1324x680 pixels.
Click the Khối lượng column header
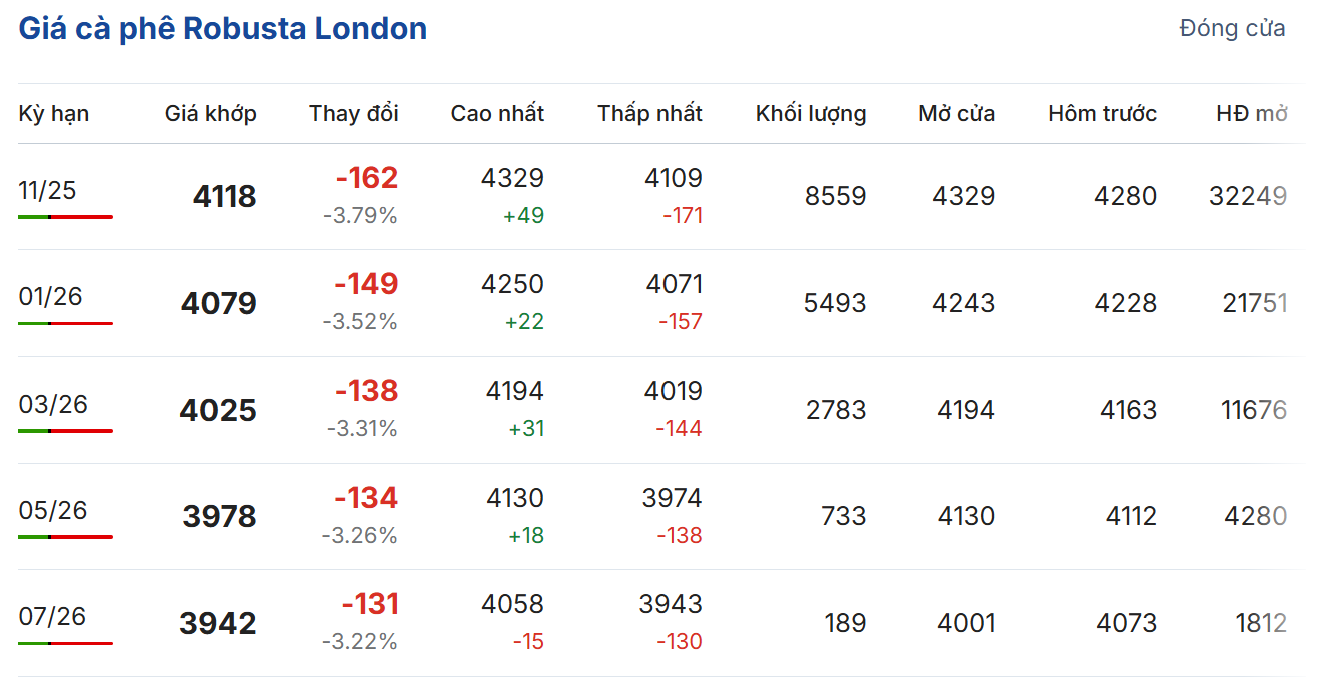click(x=811, y=114)
